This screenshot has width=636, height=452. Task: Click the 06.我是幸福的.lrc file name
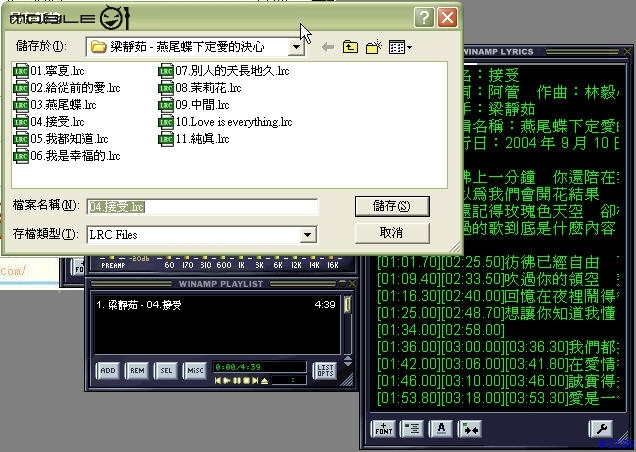(x=75, y=157)
